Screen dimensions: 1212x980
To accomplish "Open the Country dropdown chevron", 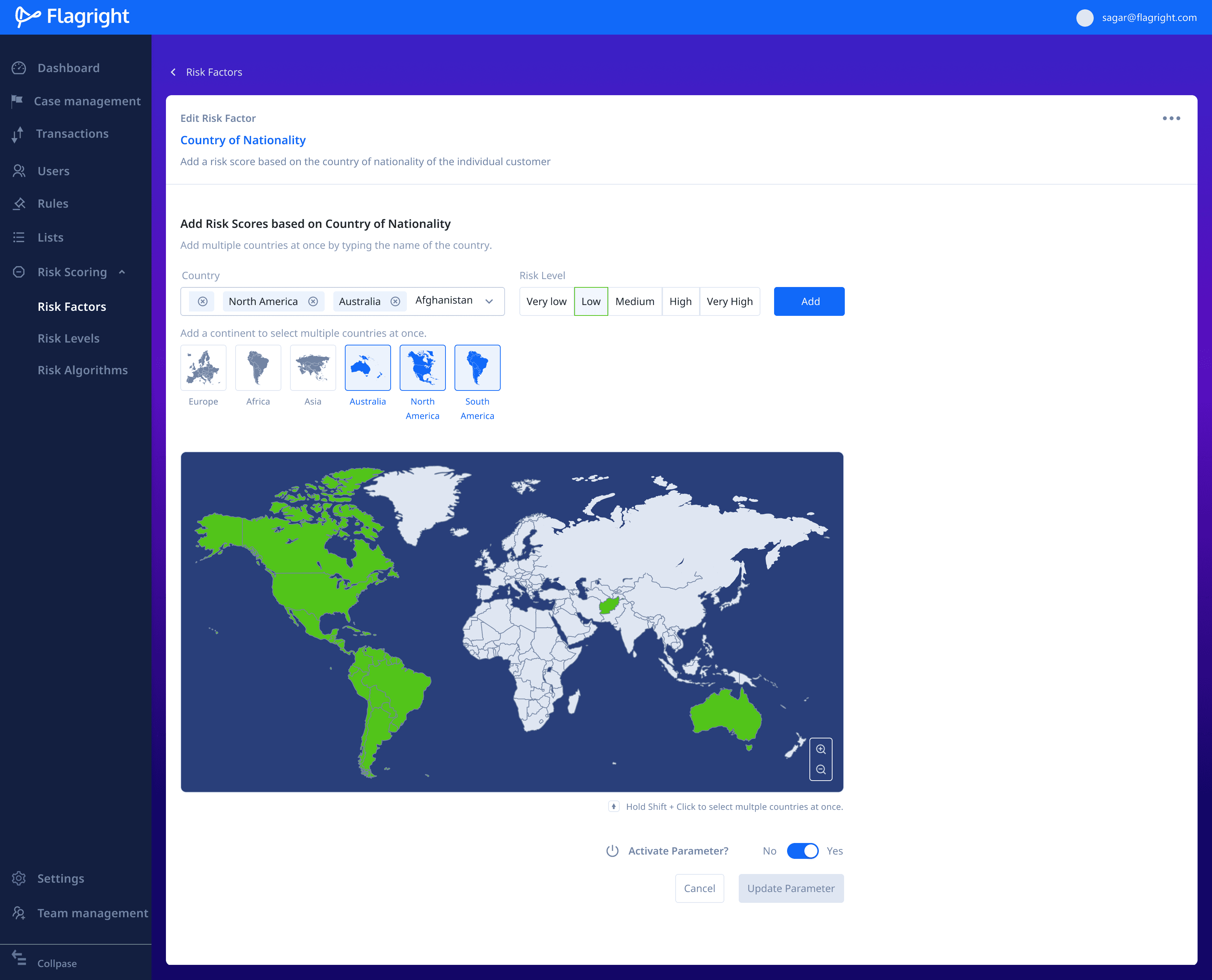I will 489,301.
